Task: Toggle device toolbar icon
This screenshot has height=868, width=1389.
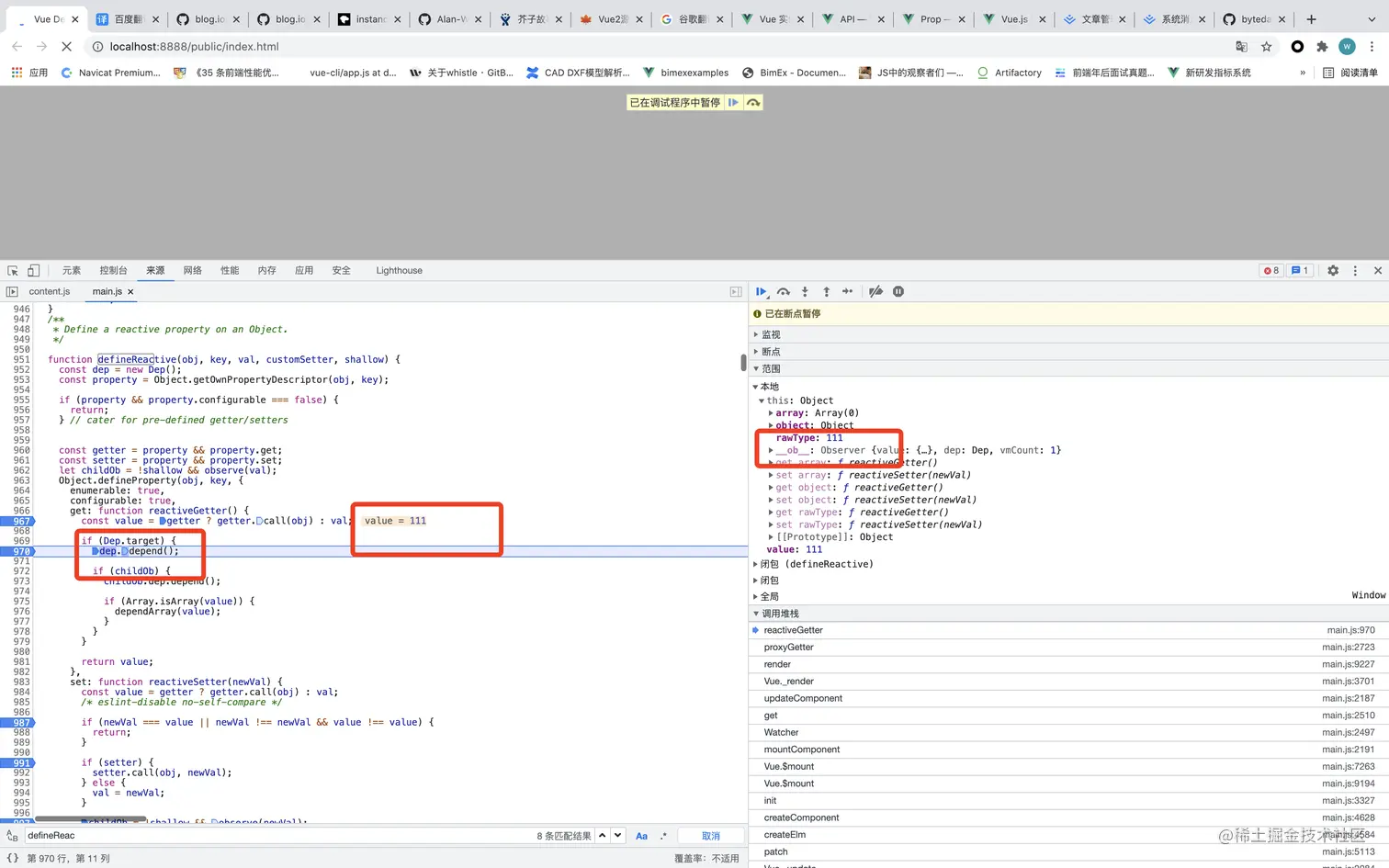Action: (33, 271)
